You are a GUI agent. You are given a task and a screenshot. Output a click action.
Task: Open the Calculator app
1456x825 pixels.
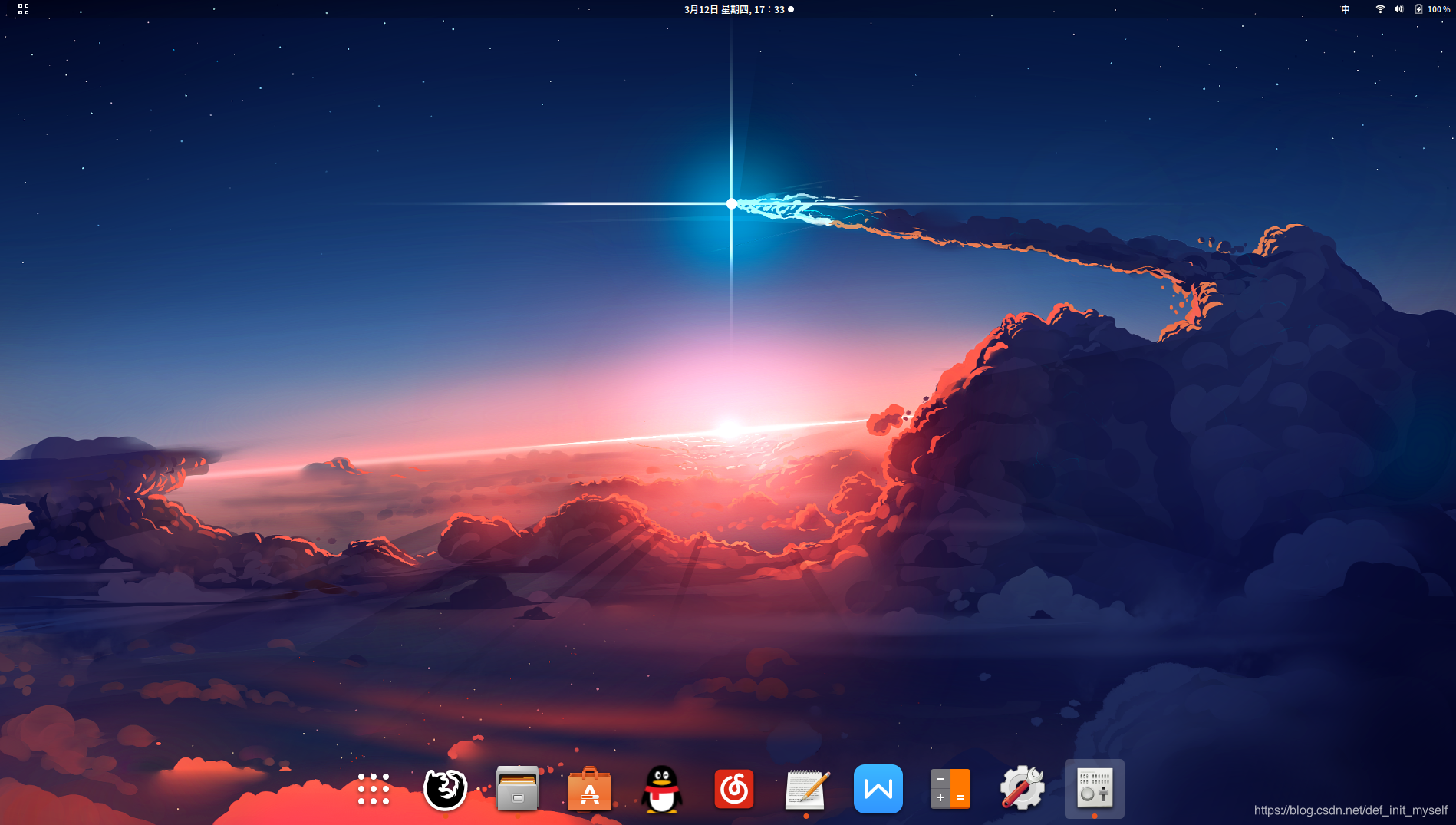coord(950,788)
